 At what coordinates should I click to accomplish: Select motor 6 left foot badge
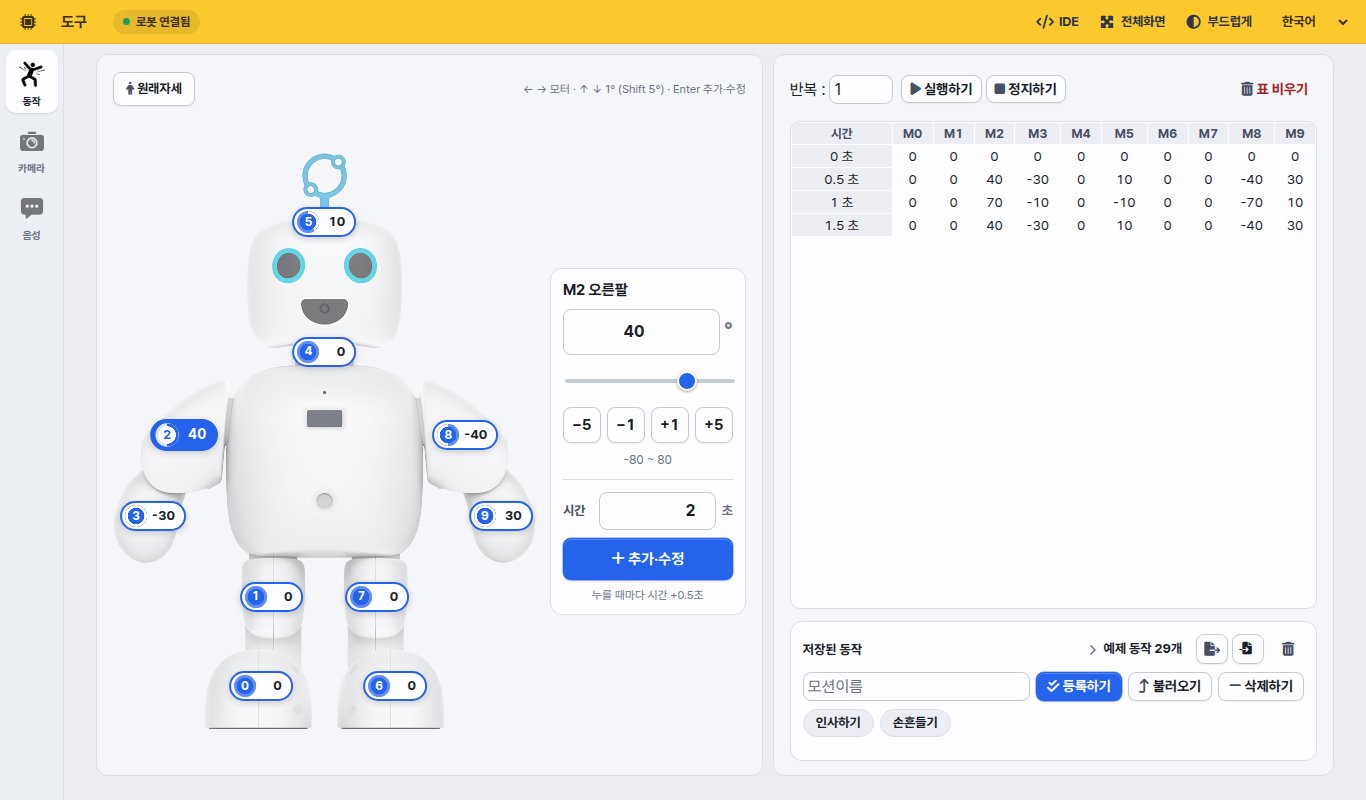point(395,686)
